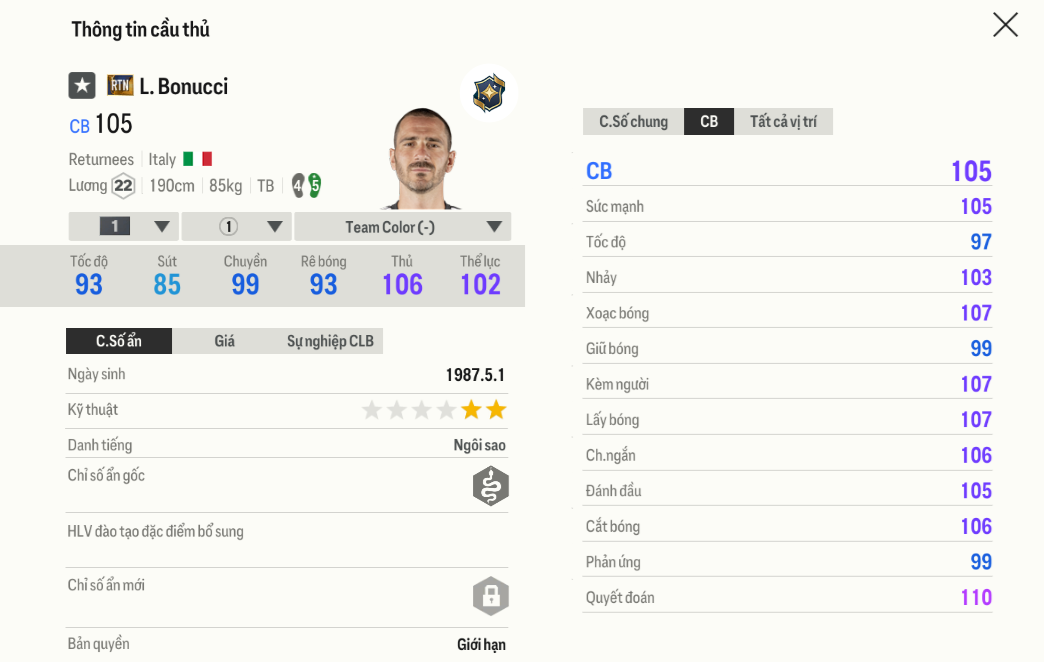Toggle the favorite star next to L. Bonucci
1044x662 pixels.
pyautogui.click(x=82, y=86)
